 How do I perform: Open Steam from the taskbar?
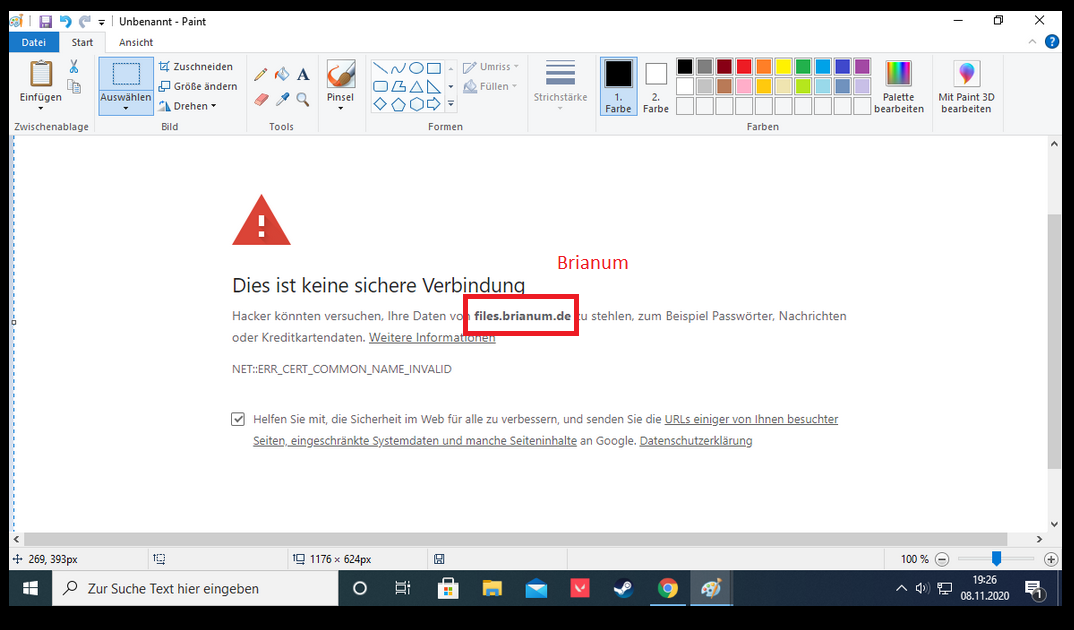(x=623, y=588)
